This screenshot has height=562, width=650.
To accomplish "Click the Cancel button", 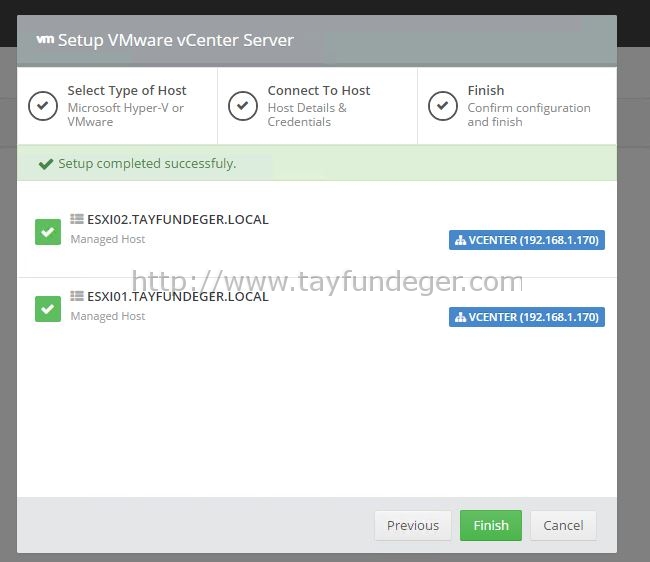I will pyautogui.click(x=563, y=525).
